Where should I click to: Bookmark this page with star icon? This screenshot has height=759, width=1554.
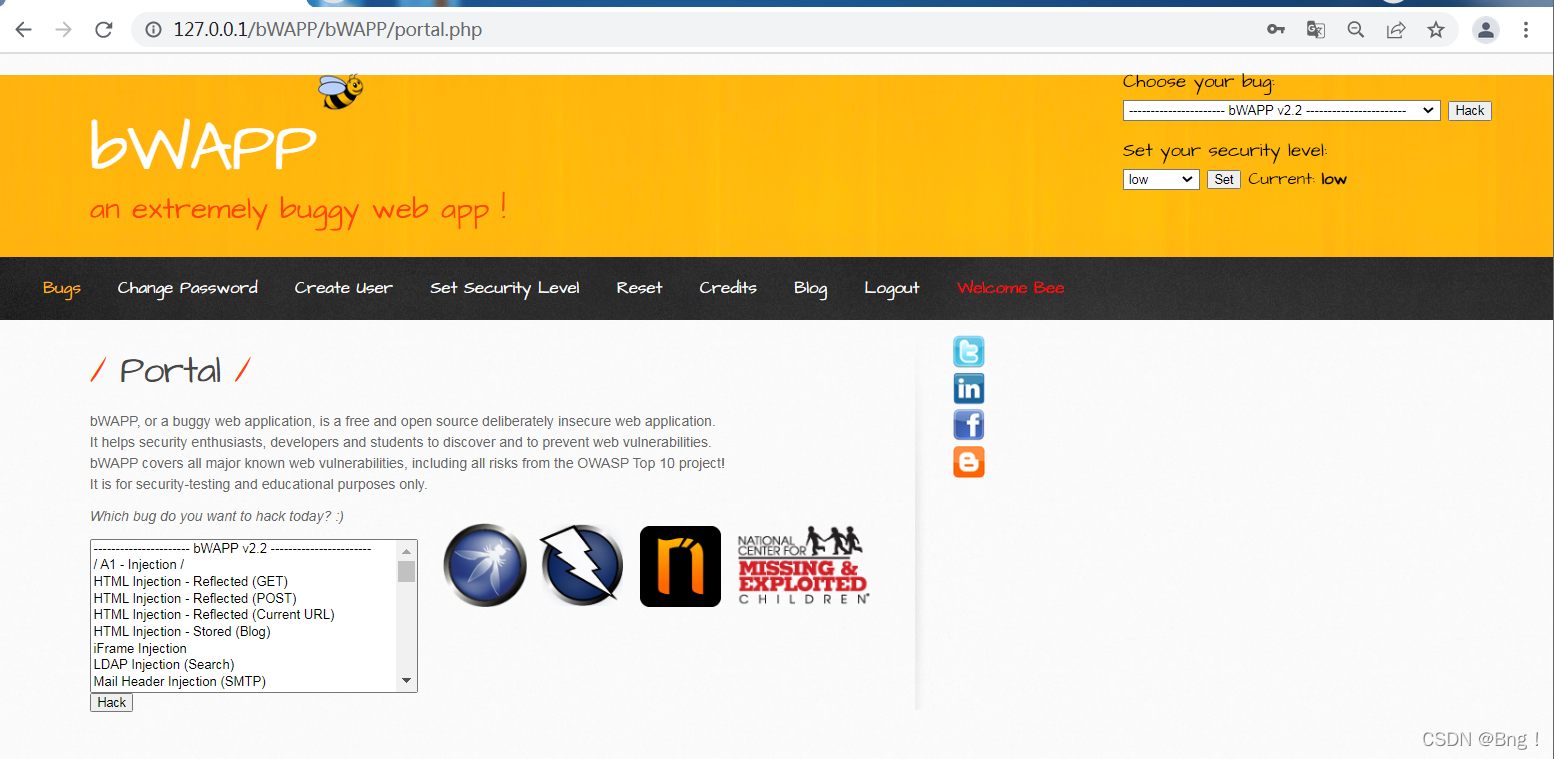(1436, 30)
